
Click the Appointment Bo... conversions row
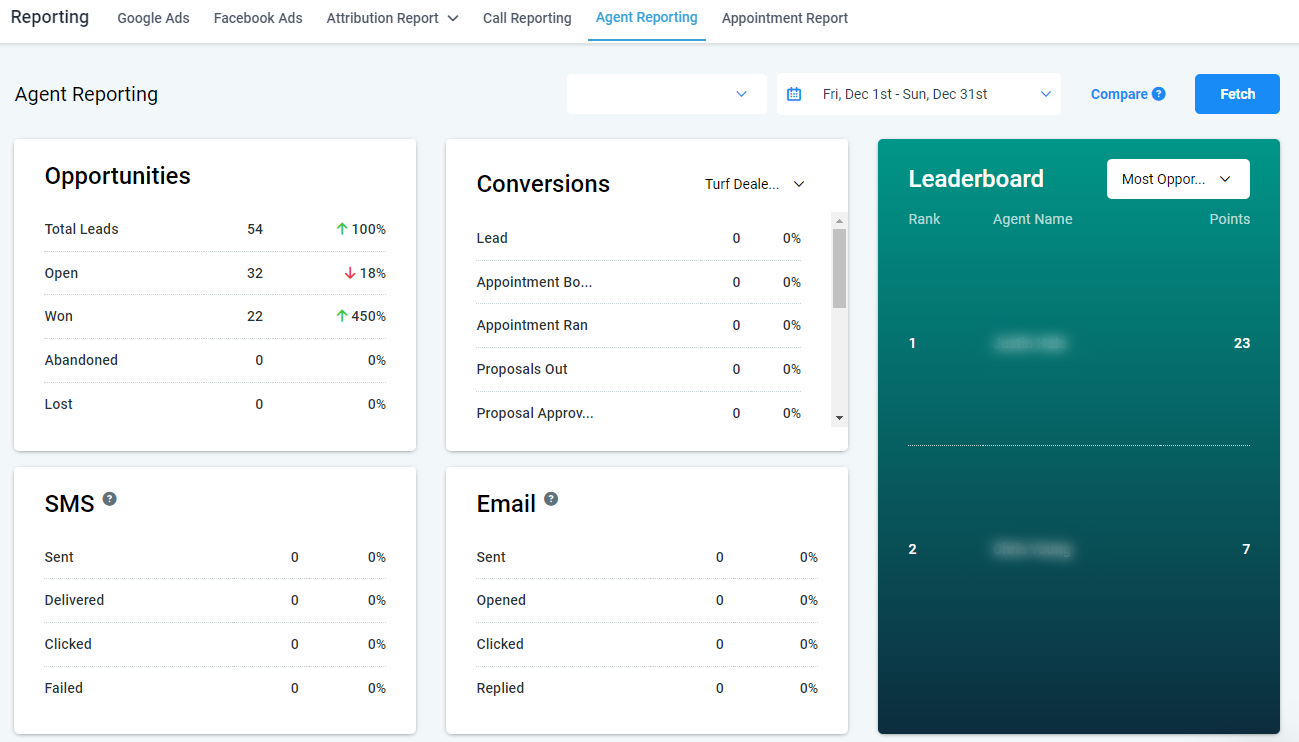639,282
